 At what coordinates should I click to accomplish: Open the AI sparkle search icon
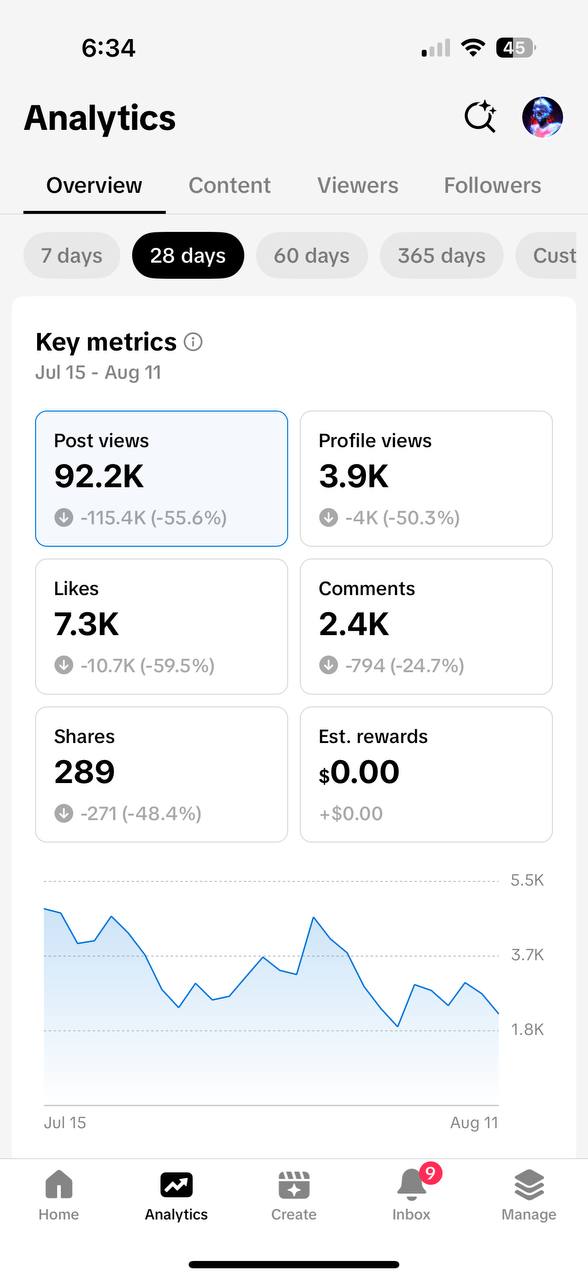pos(481,117)
